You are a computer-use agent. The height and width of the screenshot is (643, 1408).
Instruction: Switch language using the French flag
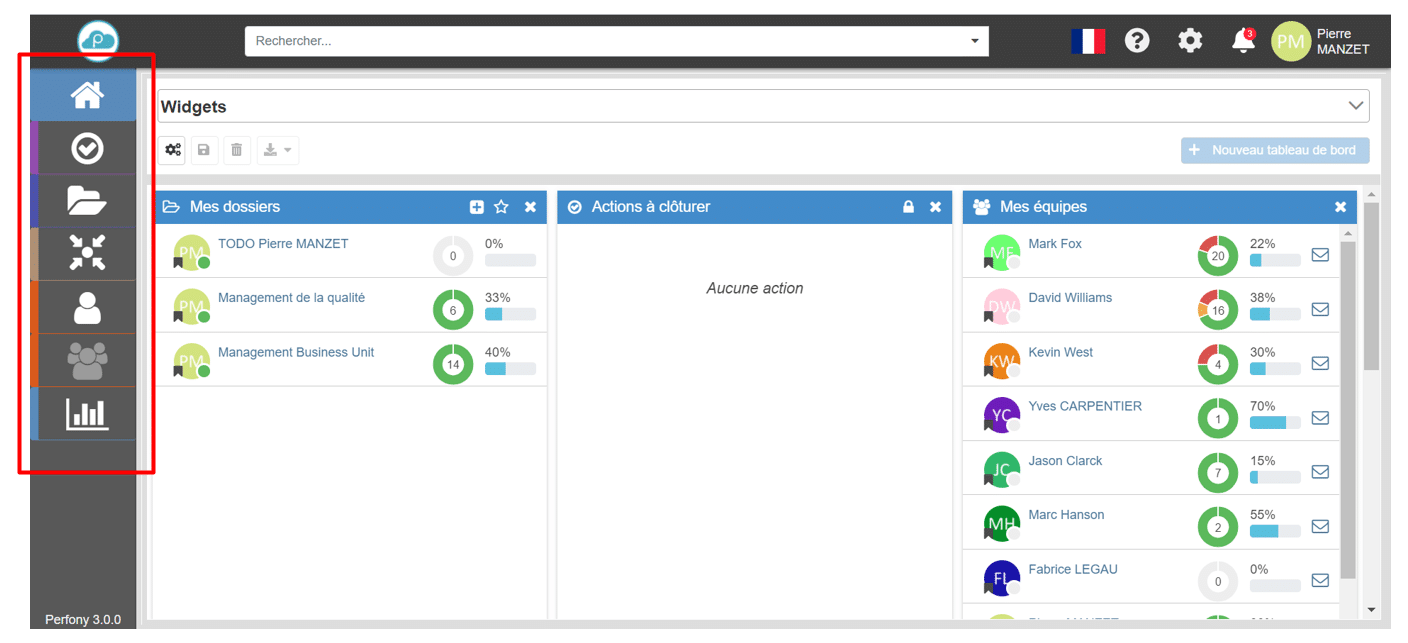click(x=1087, y=41)
